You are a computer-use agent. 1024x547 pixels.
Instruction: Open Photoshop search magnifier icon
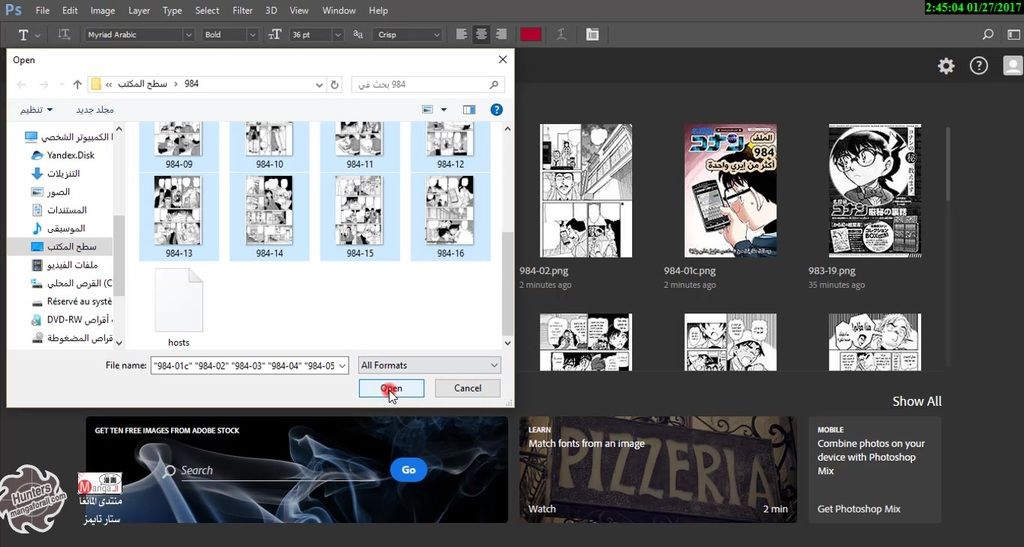pos(988,35)
